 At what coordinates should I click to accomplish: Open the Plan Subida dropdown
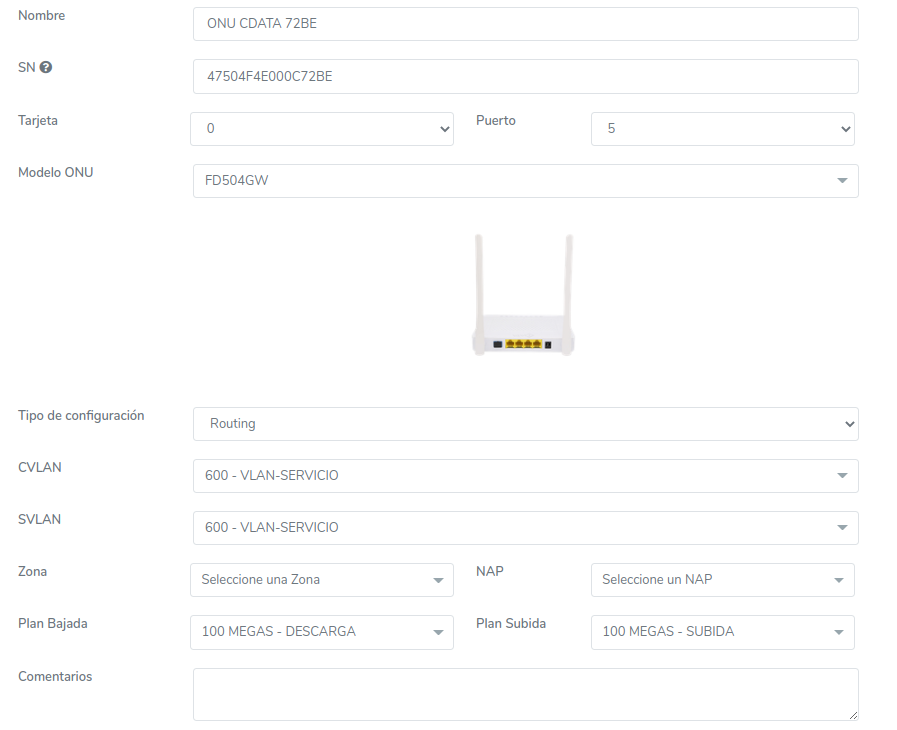coord(722,632)
